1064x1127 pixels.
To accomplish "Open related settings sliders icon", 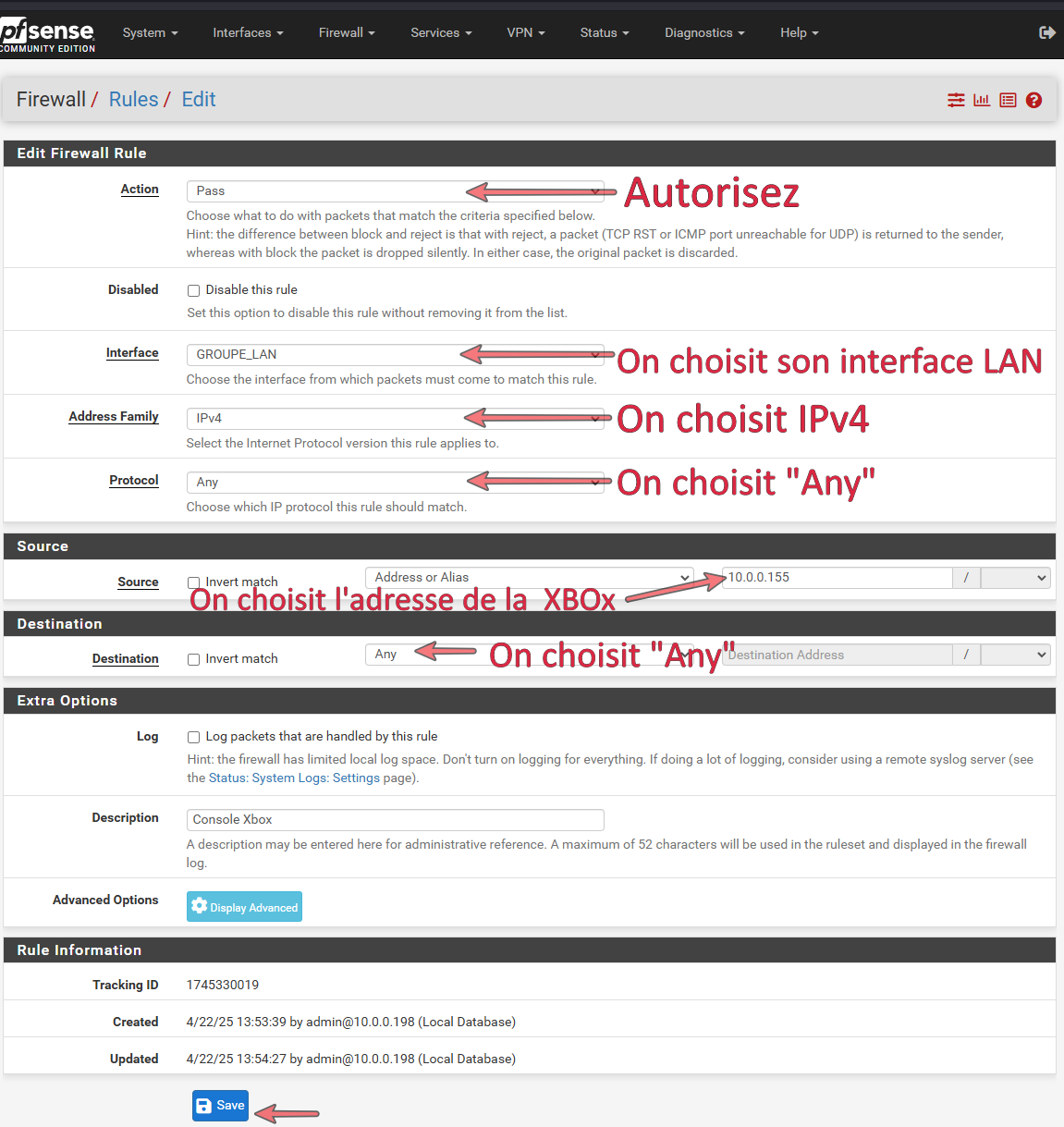I will coord(956,100).
